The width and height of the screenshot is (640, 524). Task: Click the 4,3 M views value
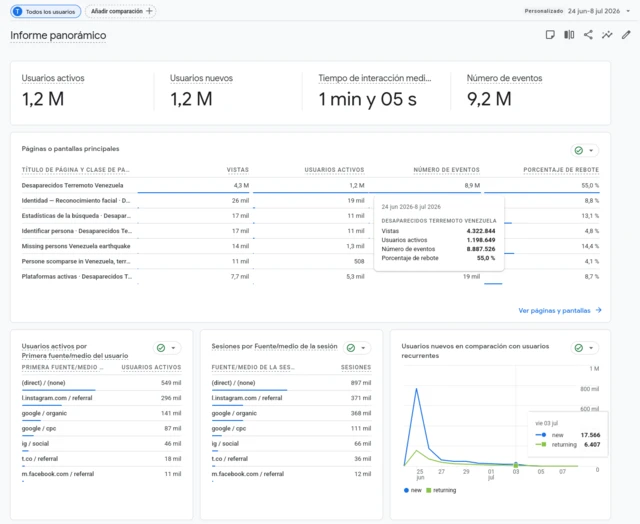pyautogui.click(x=241, y=185)
